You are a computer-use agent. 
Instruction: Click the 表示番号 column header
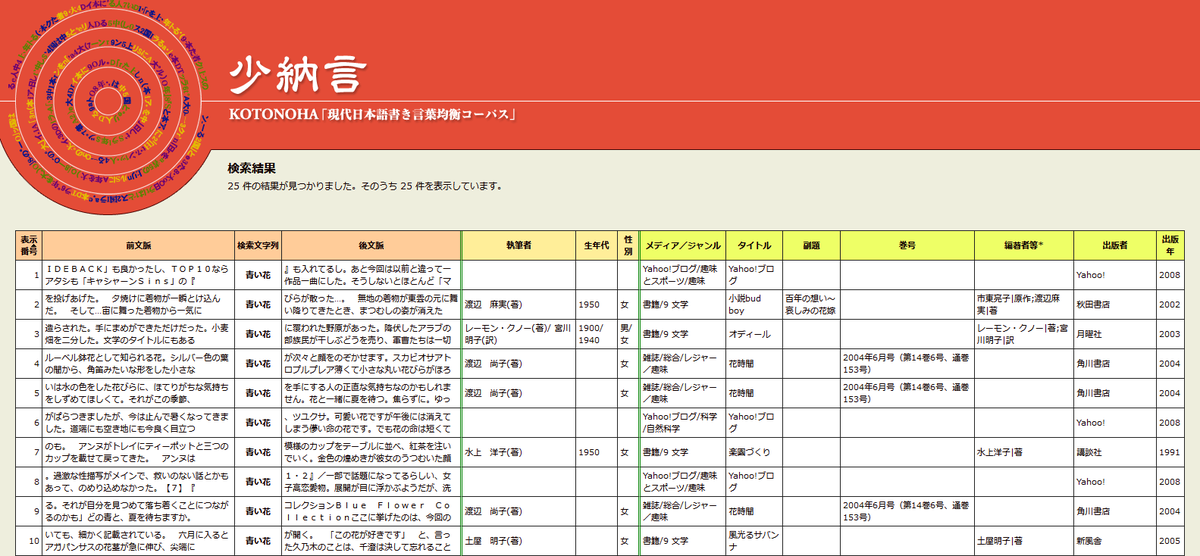[29, 244]
